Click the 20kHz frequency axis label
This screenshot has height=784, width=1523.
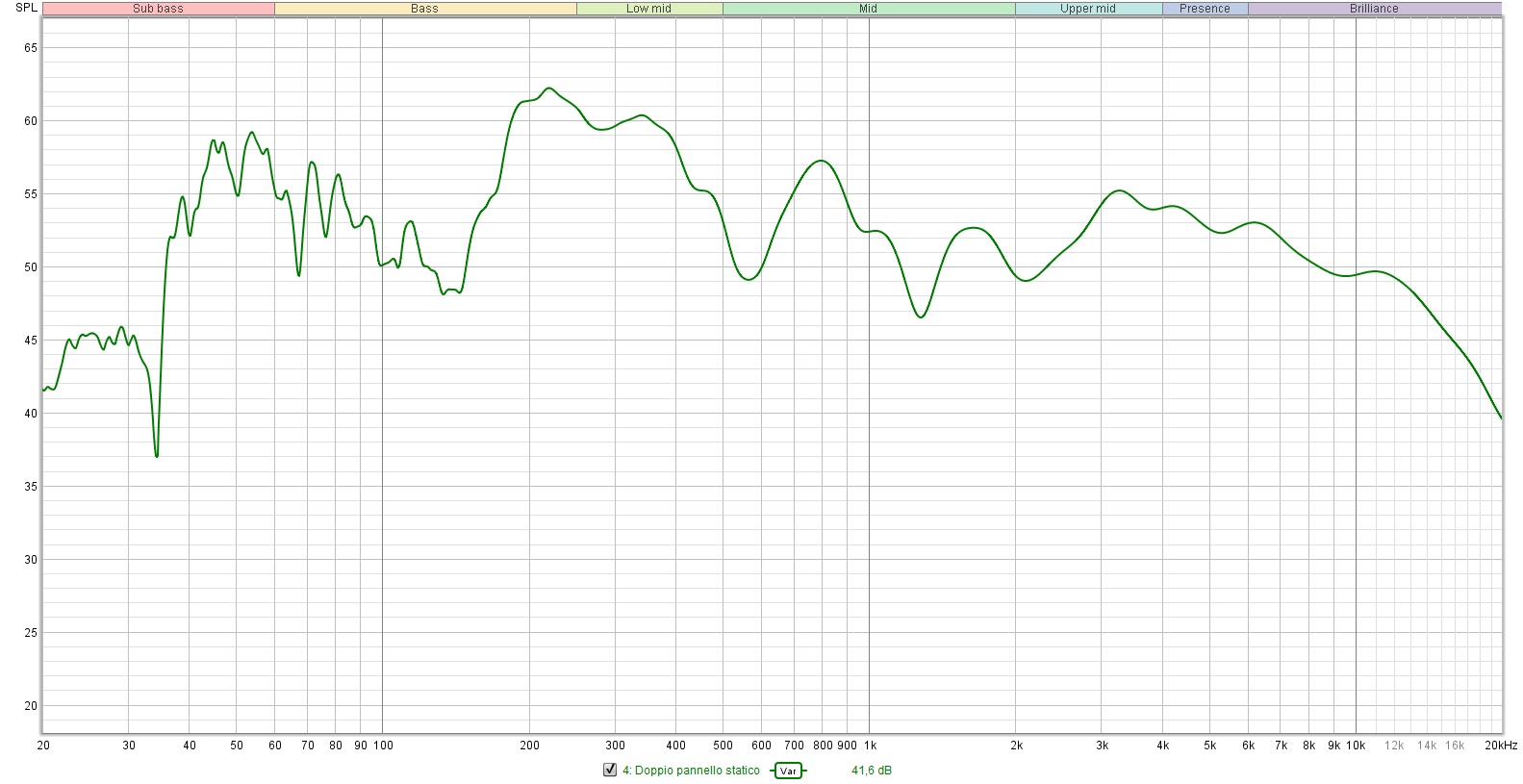pyautogui.click(x=1501, y=746)
